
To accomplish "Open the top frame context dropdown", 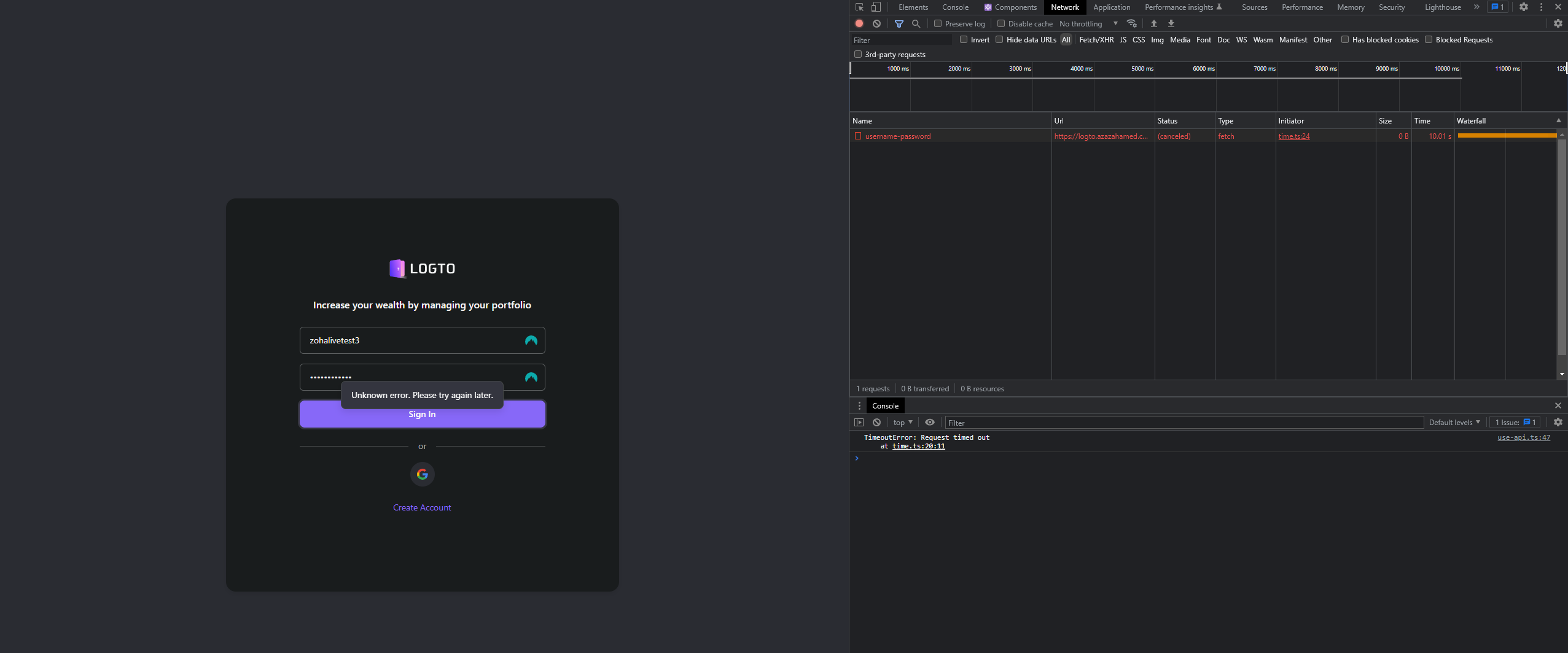I will pos(901,422).
